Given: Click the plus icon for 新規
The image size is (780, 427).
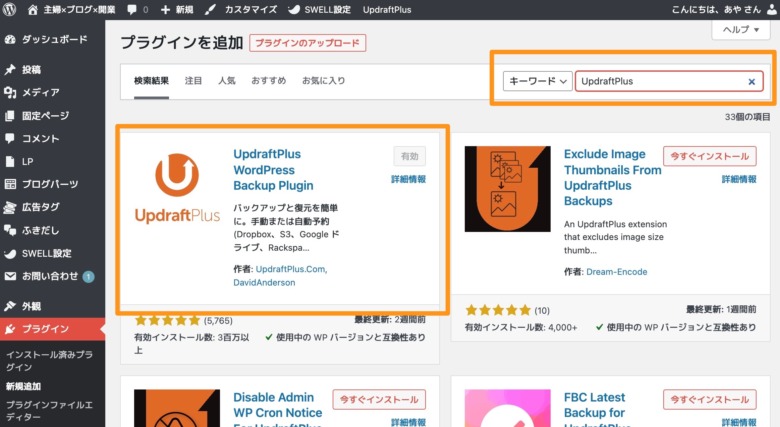Looking at the screenshot, I should 165,9.
